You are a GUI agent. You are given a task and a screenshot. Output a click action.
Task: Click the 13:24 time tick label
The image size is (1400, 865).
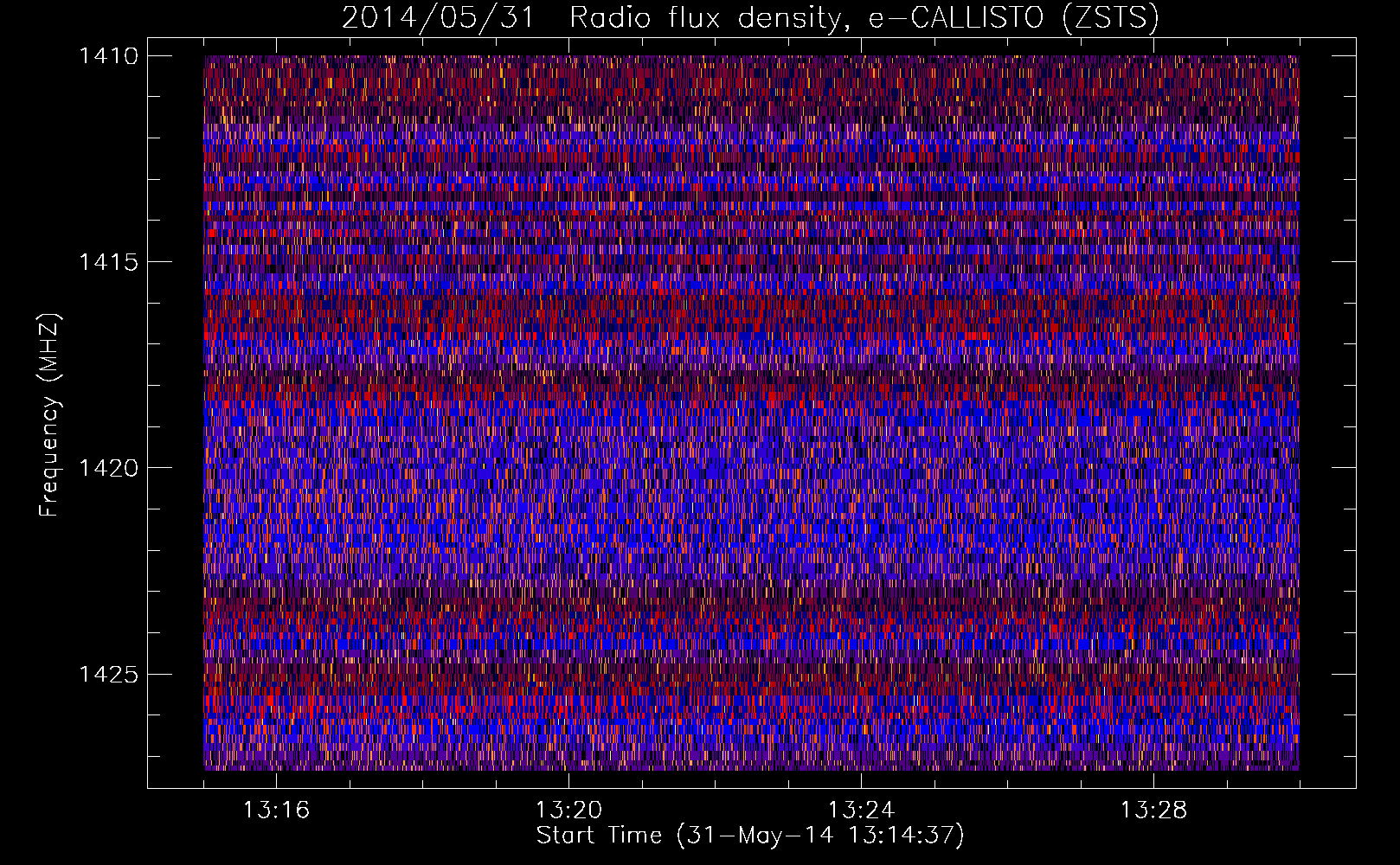pyautogui.click(x=861, y=811)
